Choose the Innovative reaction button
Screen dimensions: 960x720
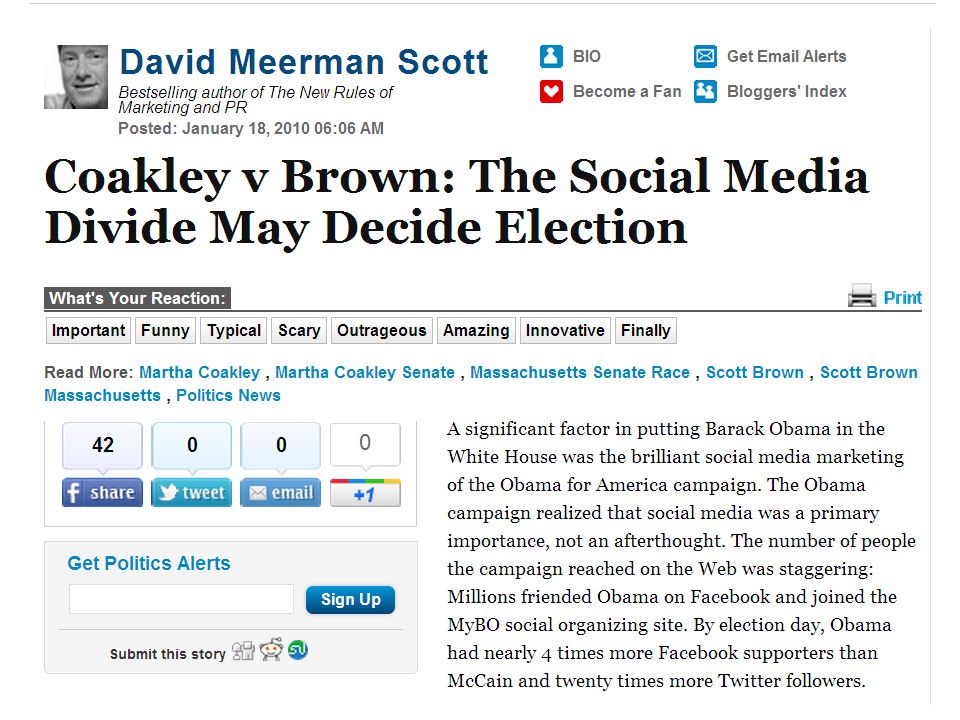click(x=565, y=331)
